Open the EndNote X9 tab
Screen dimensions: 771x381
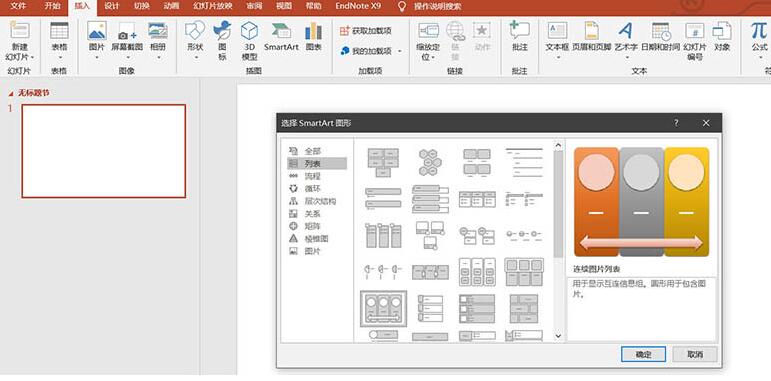click(x=358, y=6)
